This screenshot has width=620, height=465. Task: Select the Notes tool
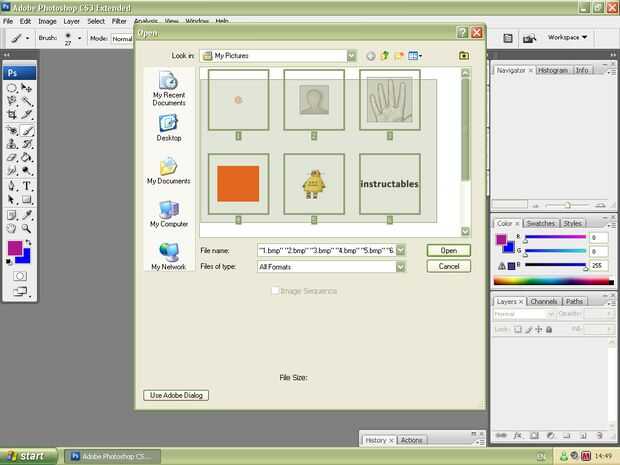[x=11, y=215]
